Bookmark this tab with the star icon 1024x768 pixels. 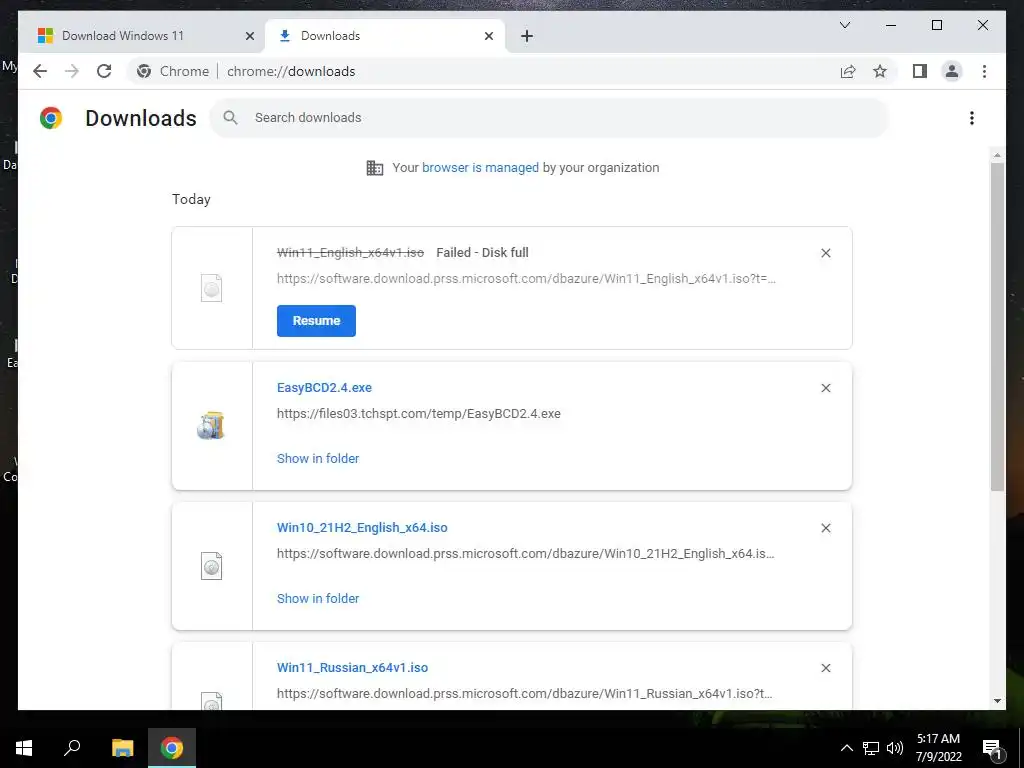[x=880, y=71]
